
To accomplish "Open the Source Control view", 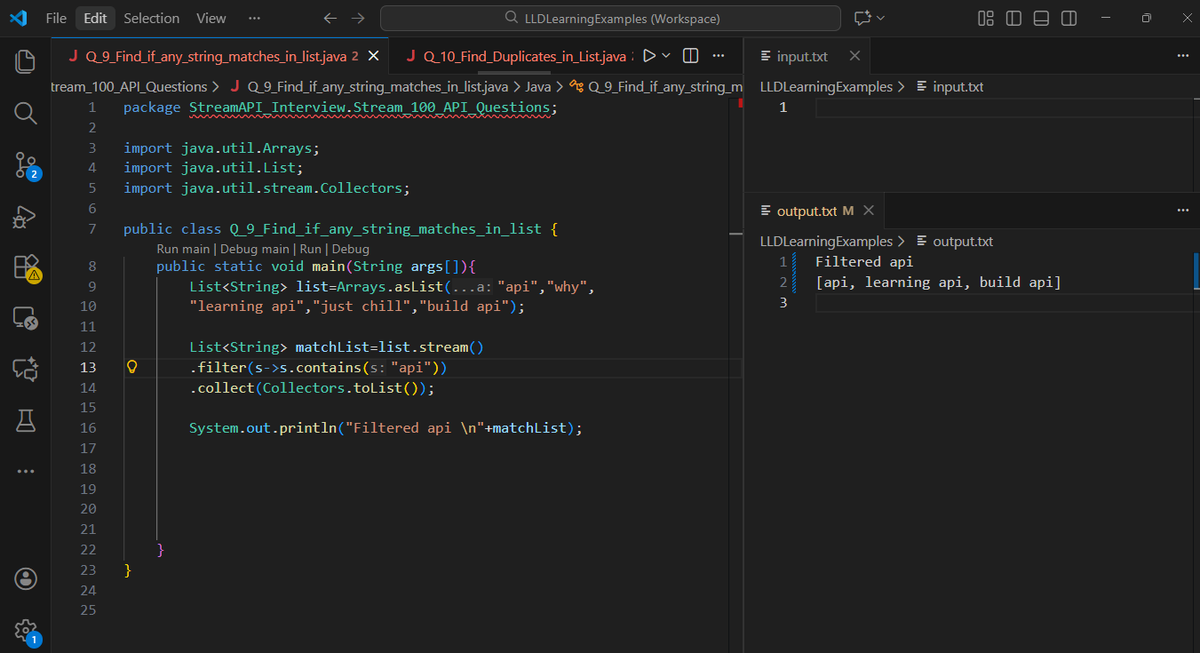I will point(24,163).
